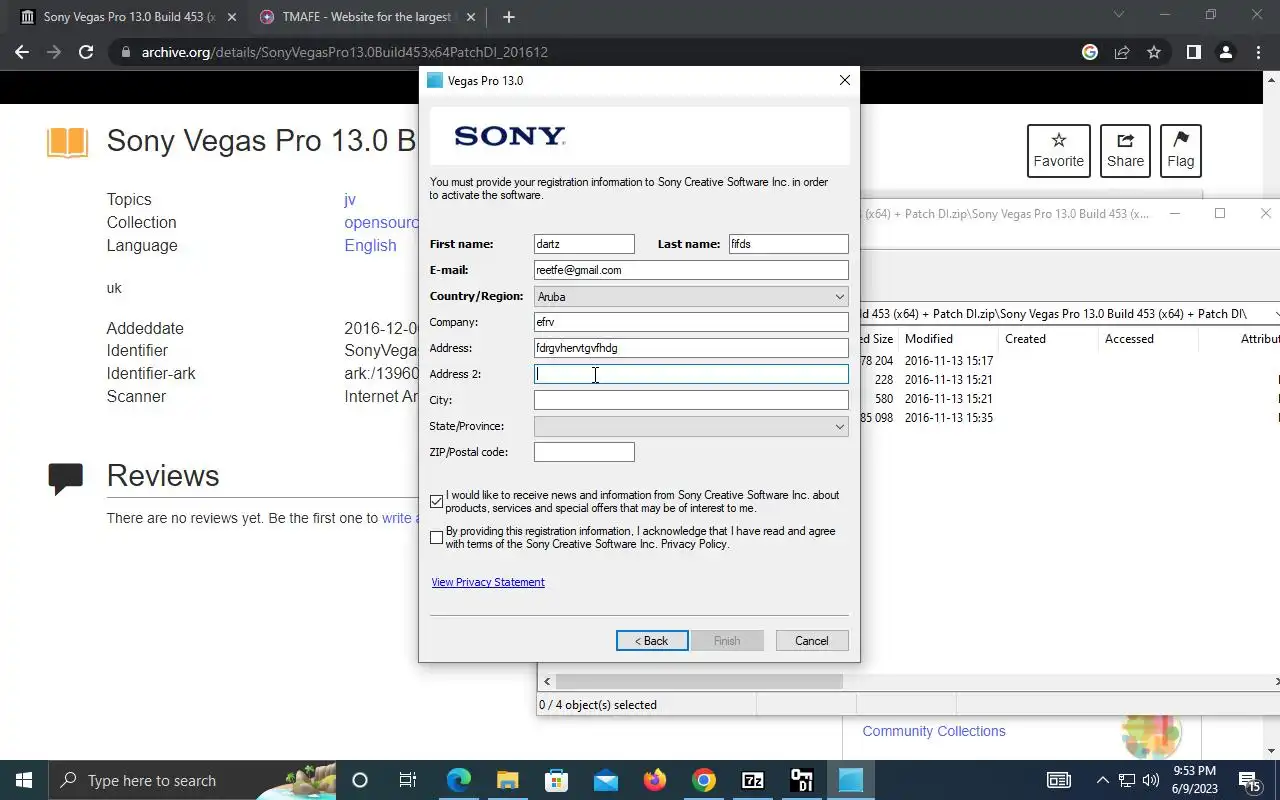Open Cortana circle icon on taskbar
This screenshot has height=800, width=1280.
pos(360,780)
